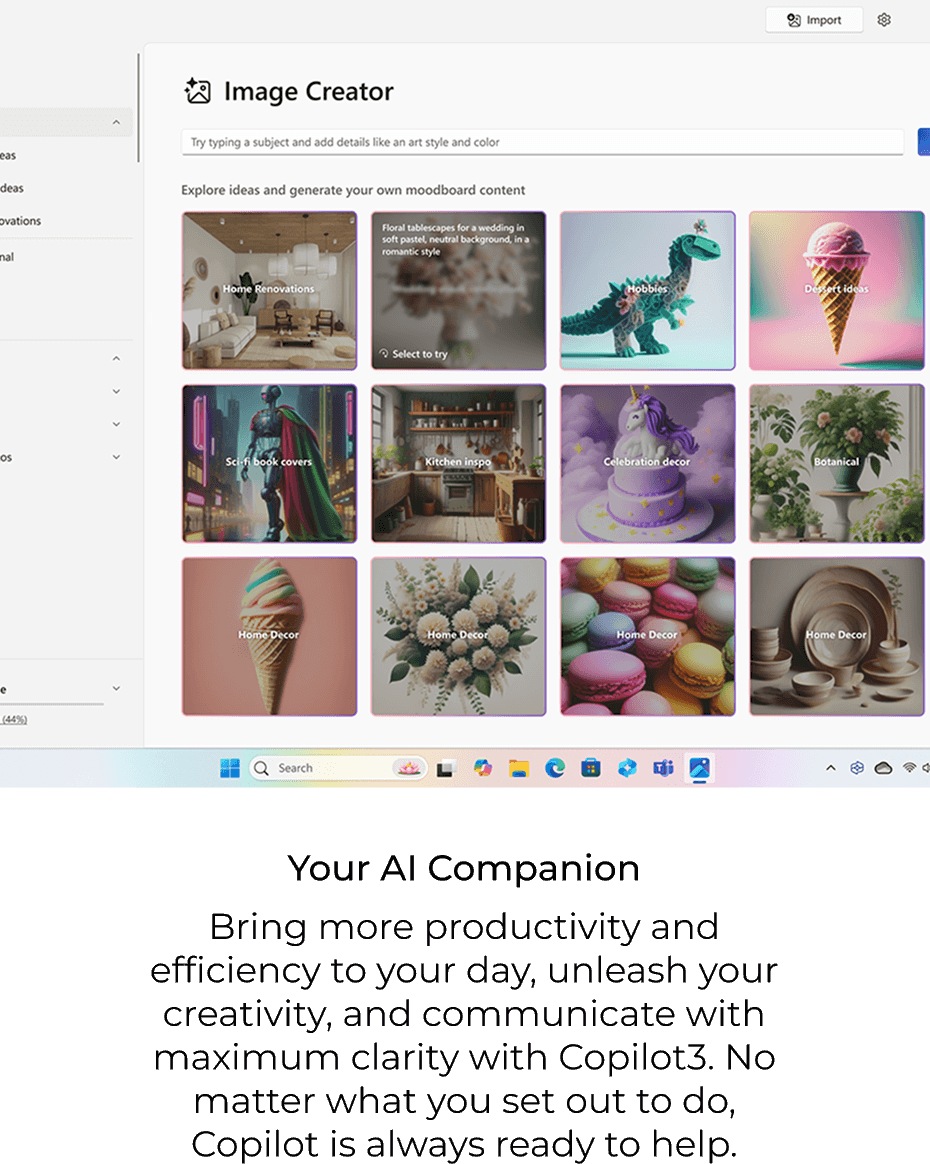Open the Hobbies dinosaur card

[x=648, y=290]
